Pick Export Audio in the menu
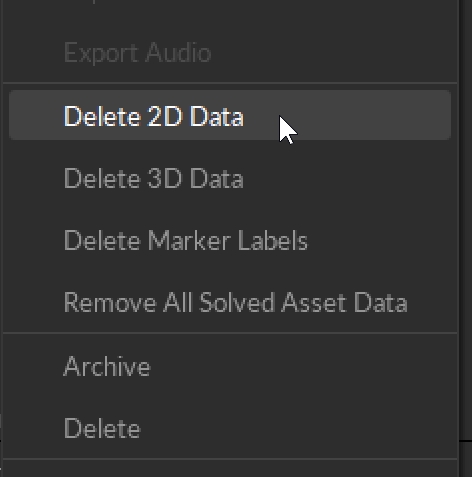Image resolution: width=472 pixels, height=477 pixels. [230, 53]
